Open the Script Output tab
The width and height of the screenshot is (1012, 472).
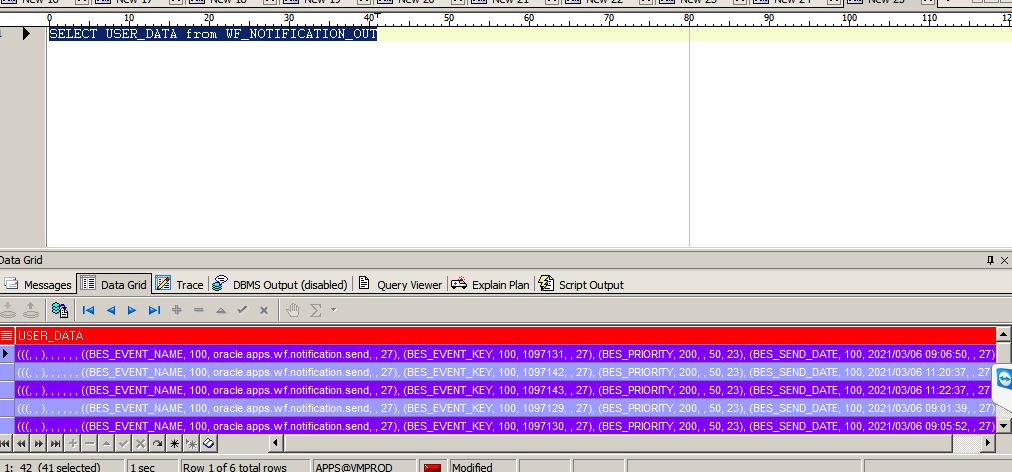point(581,285)
